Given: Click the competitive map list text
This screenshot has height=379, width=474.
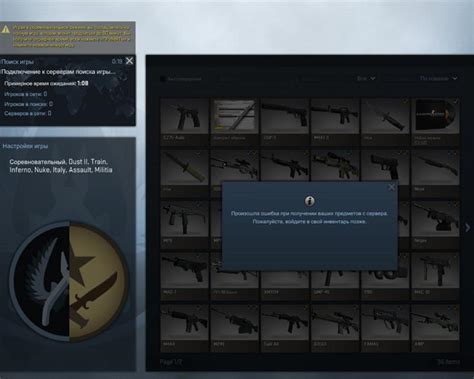Looking at the screenshot, I should pos(61,166).
